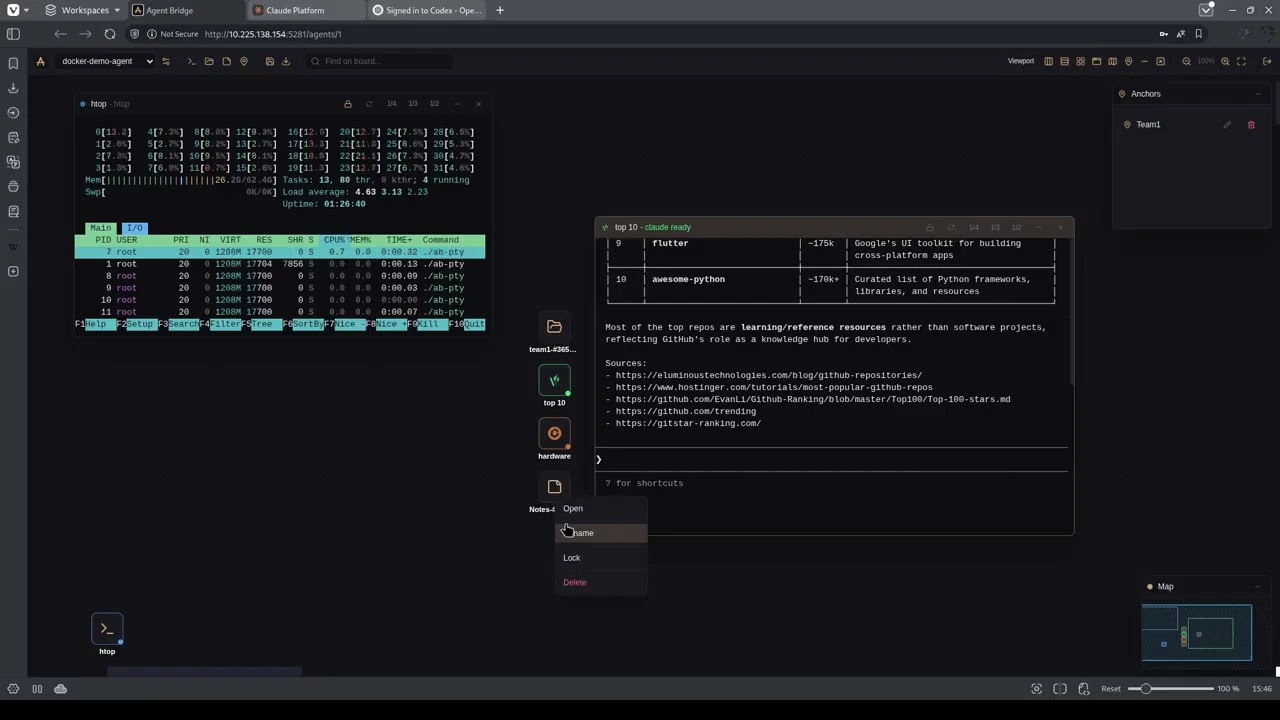
Task: Open the top 10 agent tile
Action: (554, 381)
